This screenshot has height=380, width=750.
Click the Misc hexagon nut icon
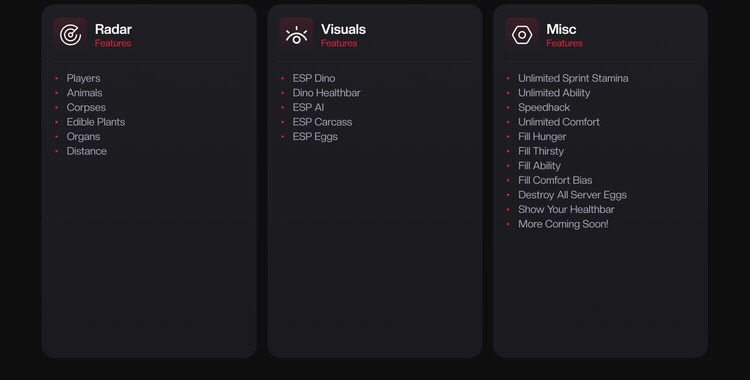coord(522,35)
